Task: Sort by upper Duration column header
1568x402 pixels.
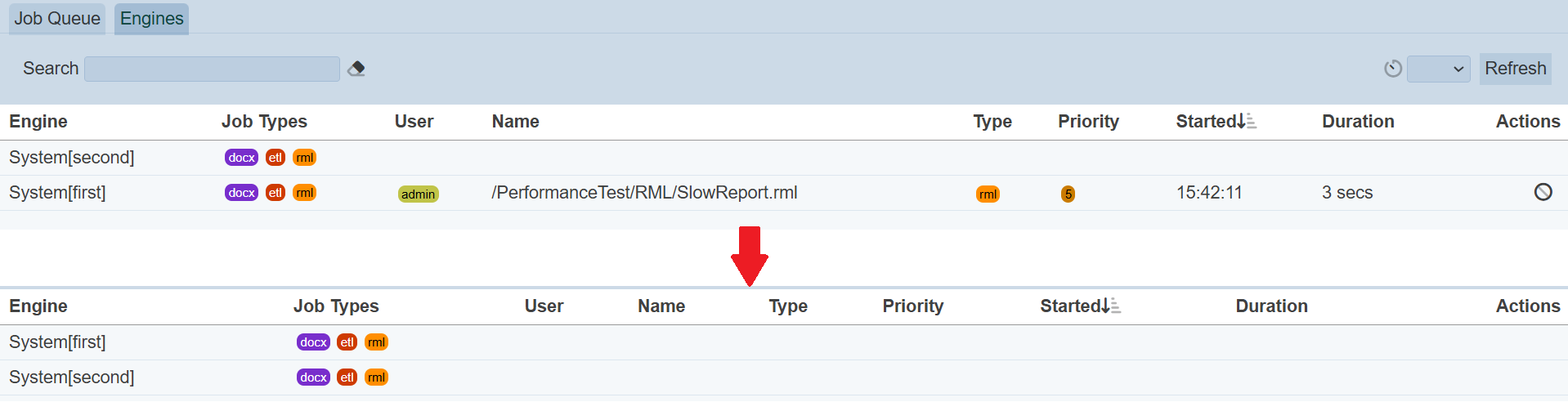Action: click(1358, 122)
